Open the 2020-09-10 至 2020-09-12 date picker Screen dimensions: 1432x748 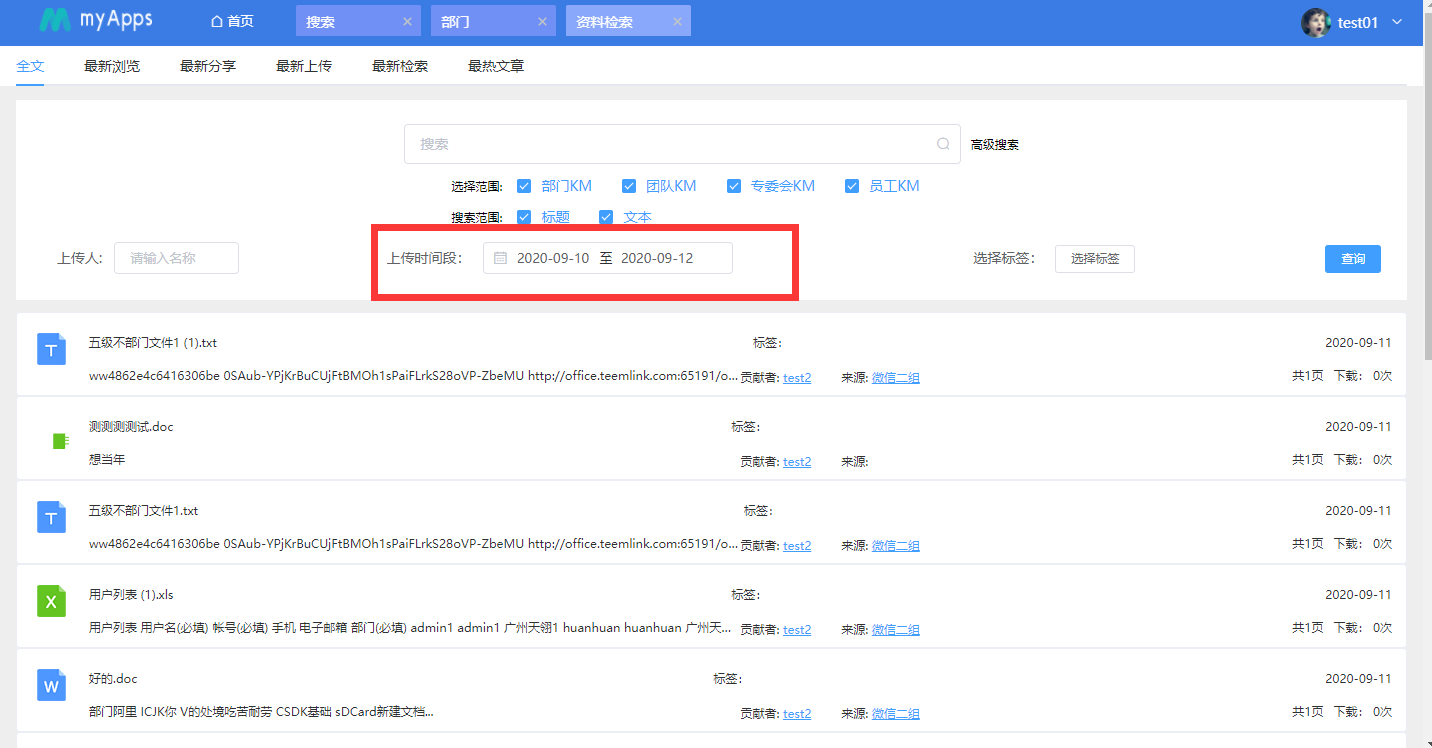click(x=607, y=257)
